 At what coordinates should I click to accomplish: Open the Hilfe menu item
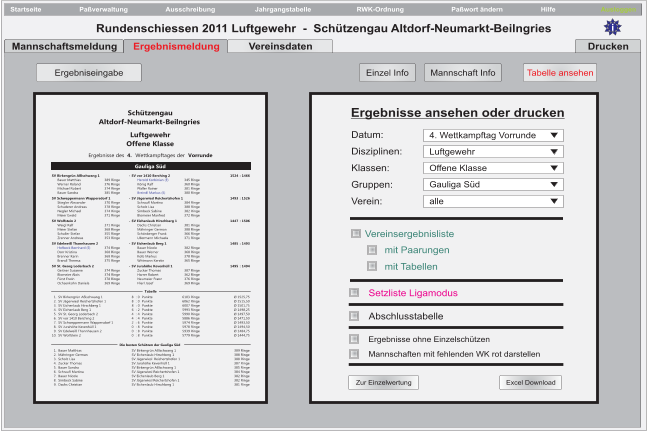click(x=548, y=9)
